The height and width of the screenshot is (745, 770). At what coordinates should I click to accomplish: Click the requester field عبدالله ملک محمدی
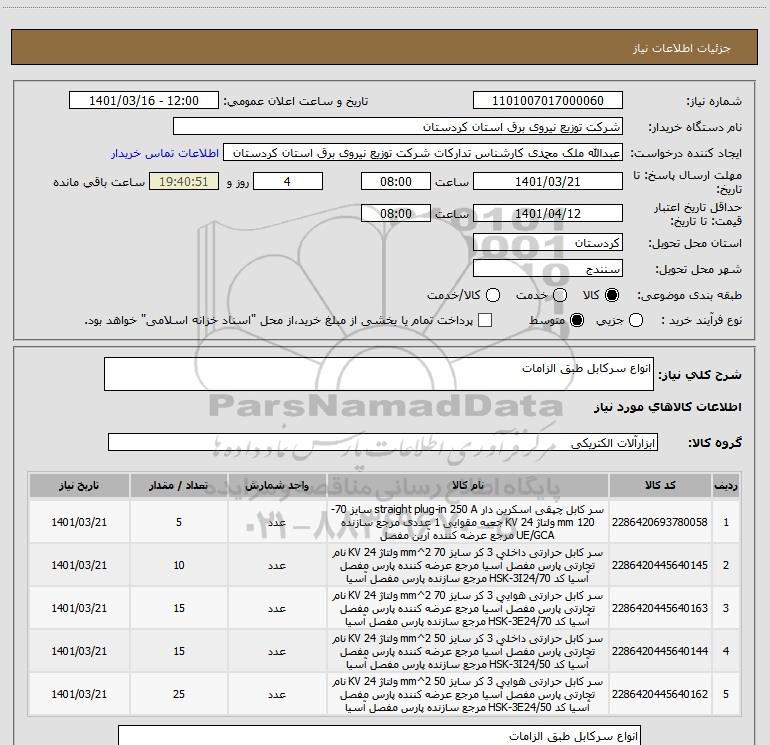(x=423, y=153)
